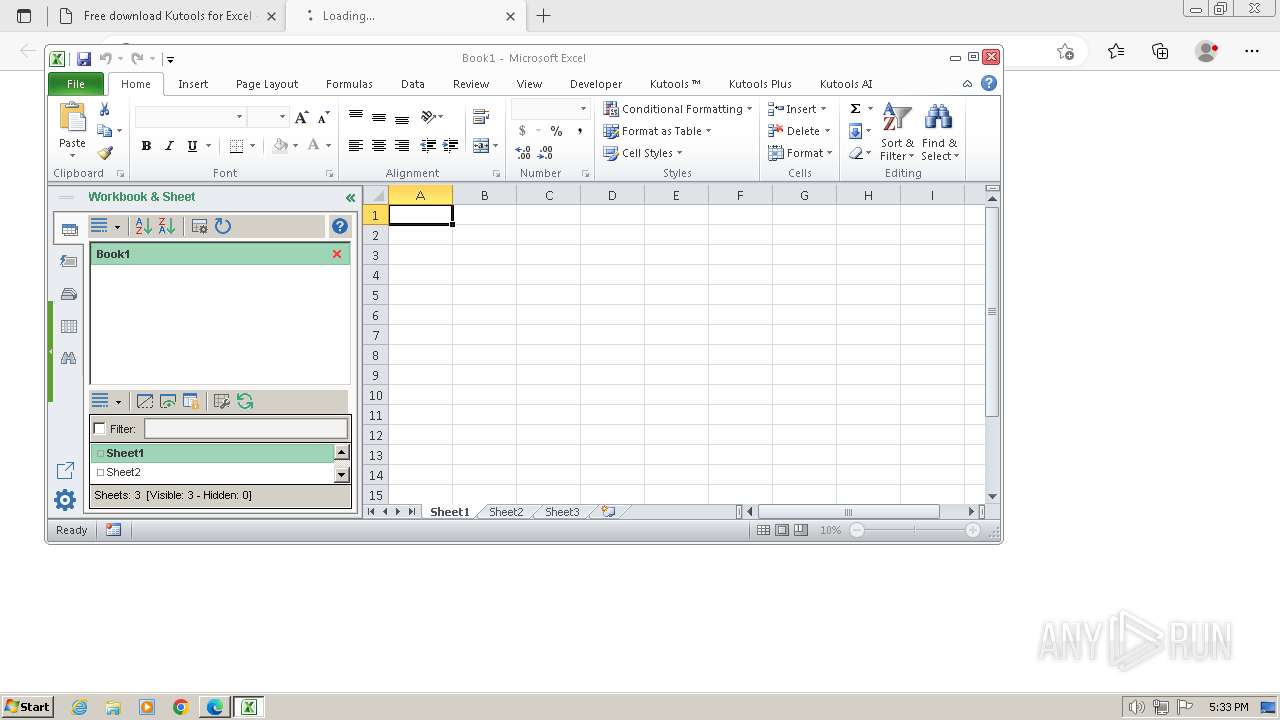Center text horizontally in cell

[378, 146]
